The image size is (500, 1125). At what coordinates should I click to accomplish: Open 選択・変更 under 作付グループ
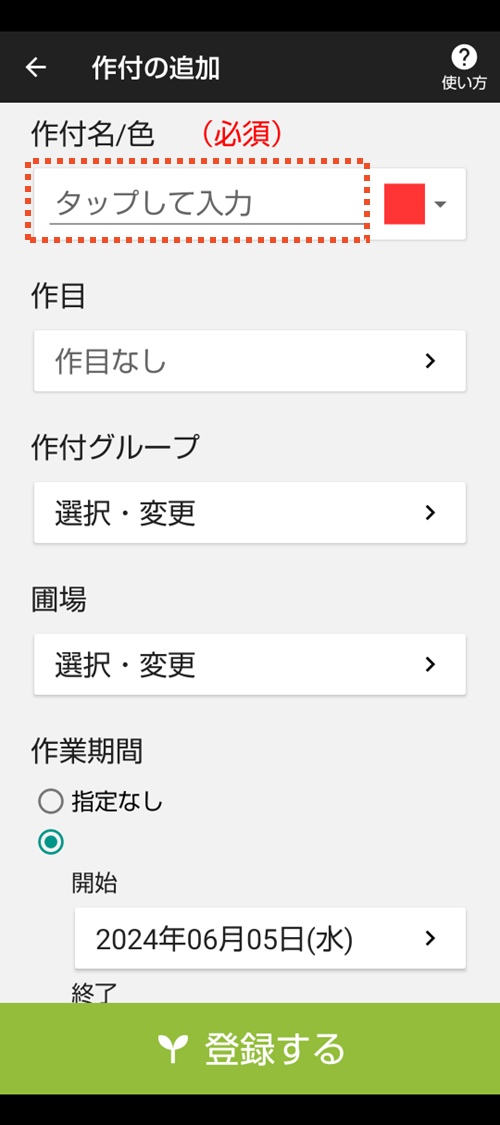pyautogui.click(x=250, y=512)
